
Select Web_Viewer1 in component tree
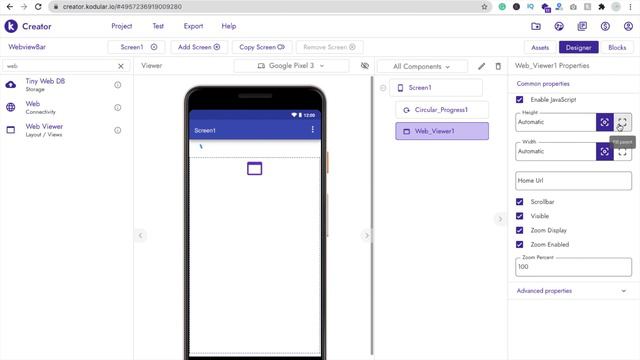click(442, 131)
